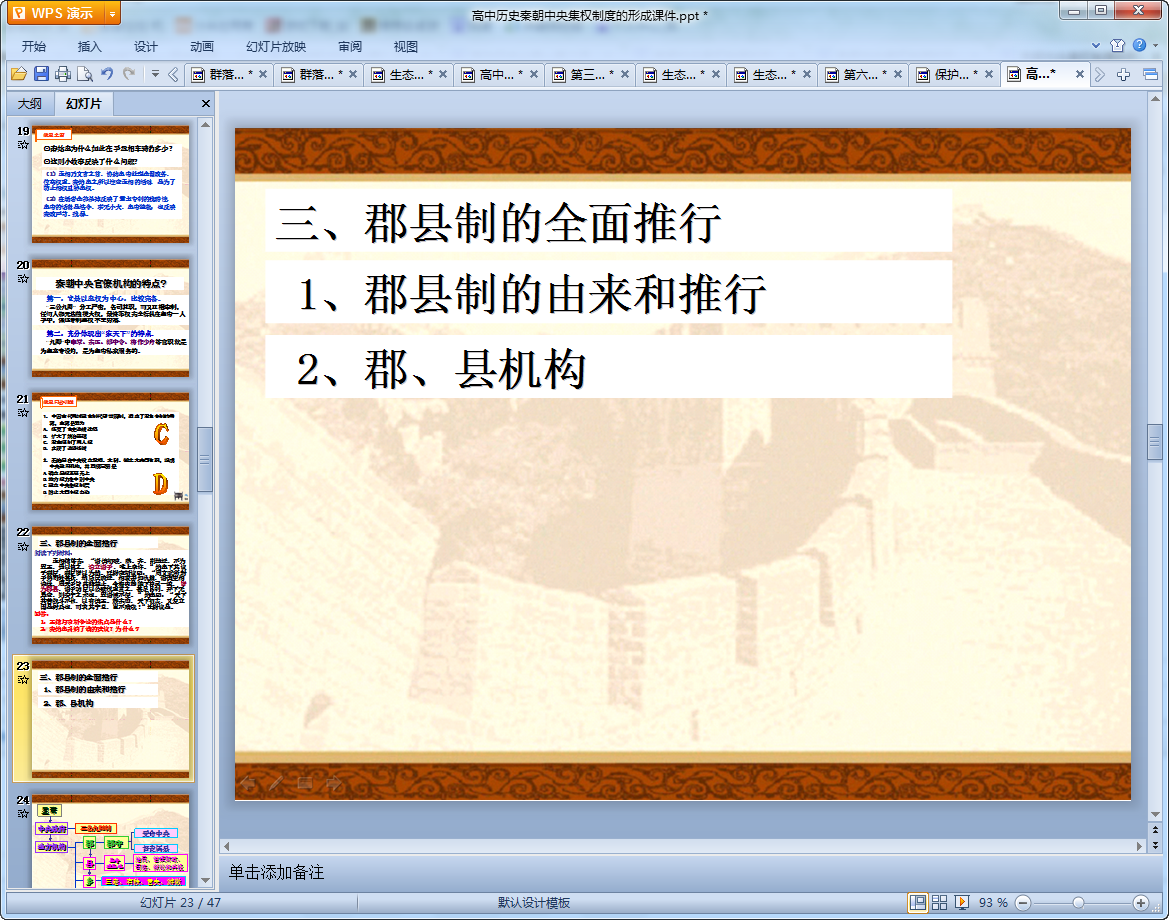Create a new document tab with plus icon
The height and width of the screenshot is (920, 1169).
(x=1124, y=74)
